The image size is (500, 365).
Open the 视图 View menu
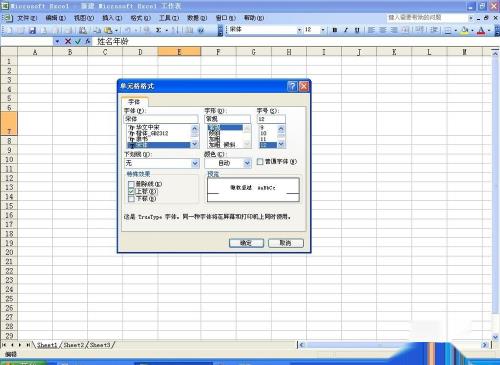[84, 18]
